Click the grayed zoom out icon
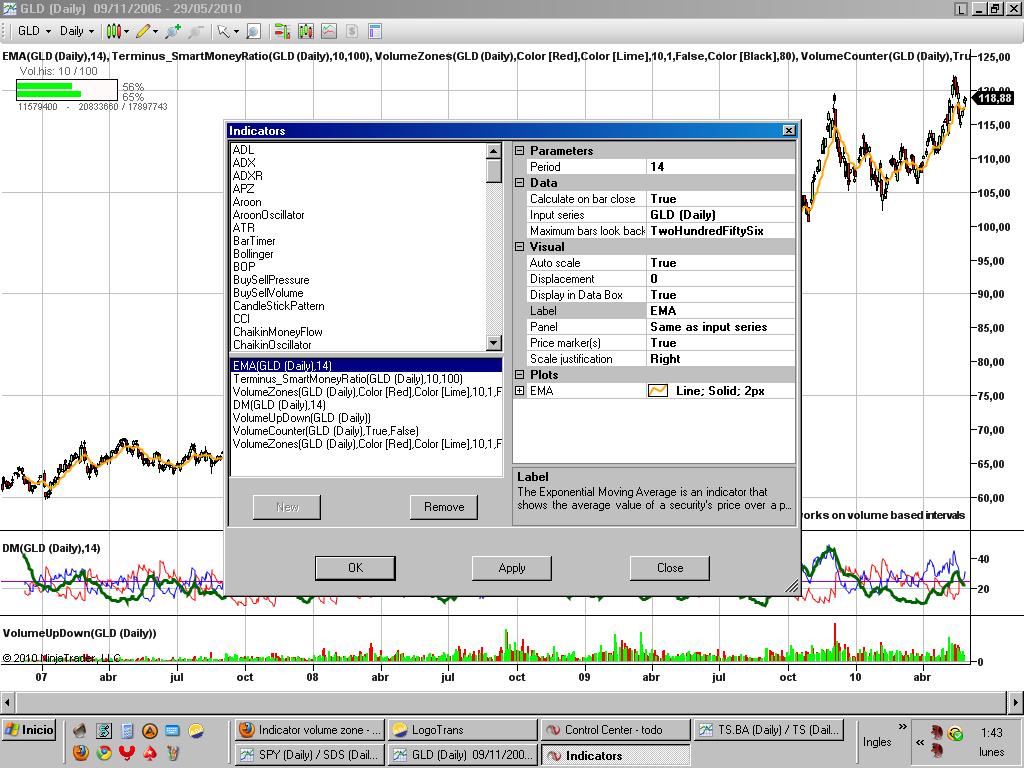The width and height of the screenshot is (1024, 768). pos(195,31)
